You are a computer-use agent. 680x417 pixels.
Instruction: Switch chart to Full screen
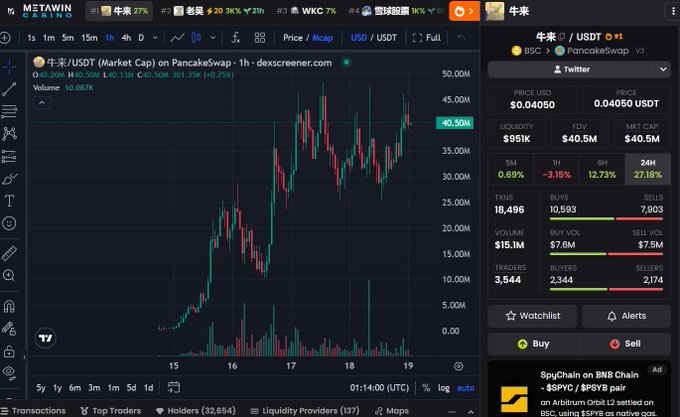coord(427,38)
